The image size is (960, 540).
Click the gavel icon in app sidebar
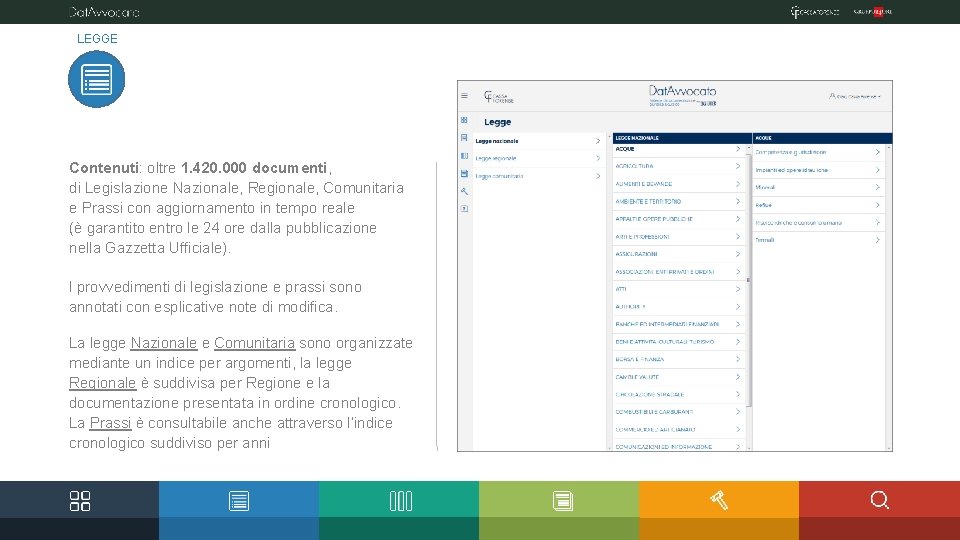point(464,191)
